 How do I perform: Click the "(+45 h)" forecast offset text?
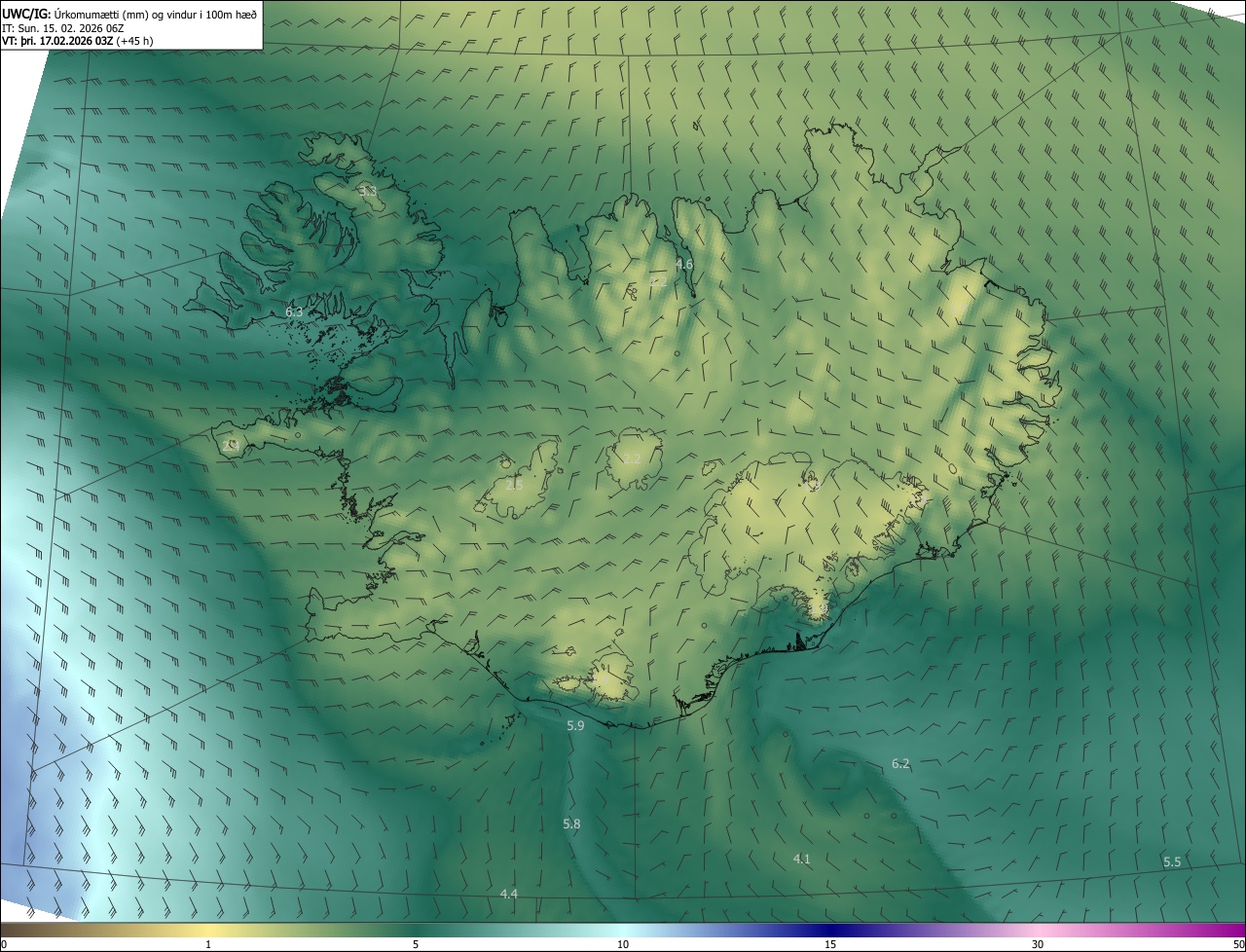click(x=135, y=41)
